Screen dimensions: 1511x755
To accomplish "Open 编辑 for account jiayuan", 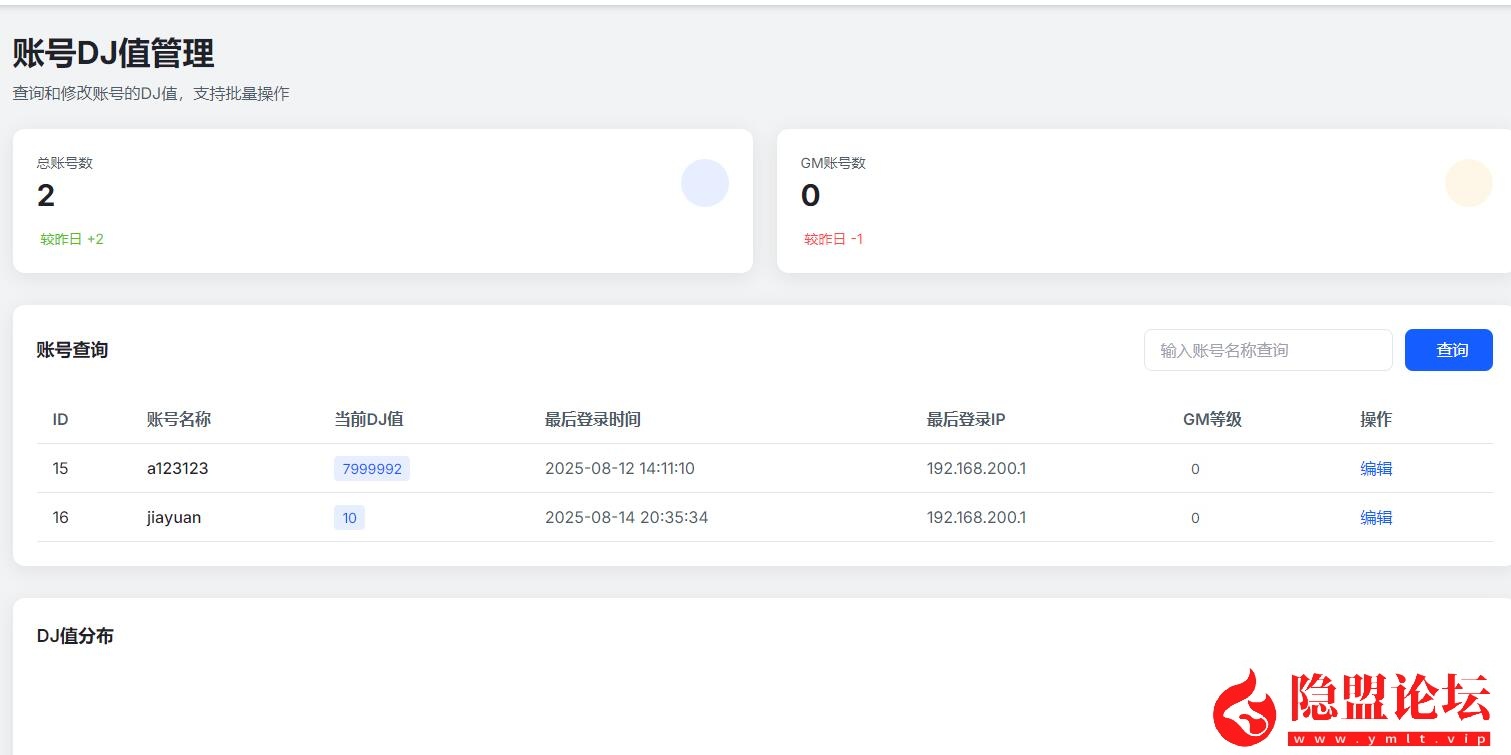I will (x=1375, y=517).
